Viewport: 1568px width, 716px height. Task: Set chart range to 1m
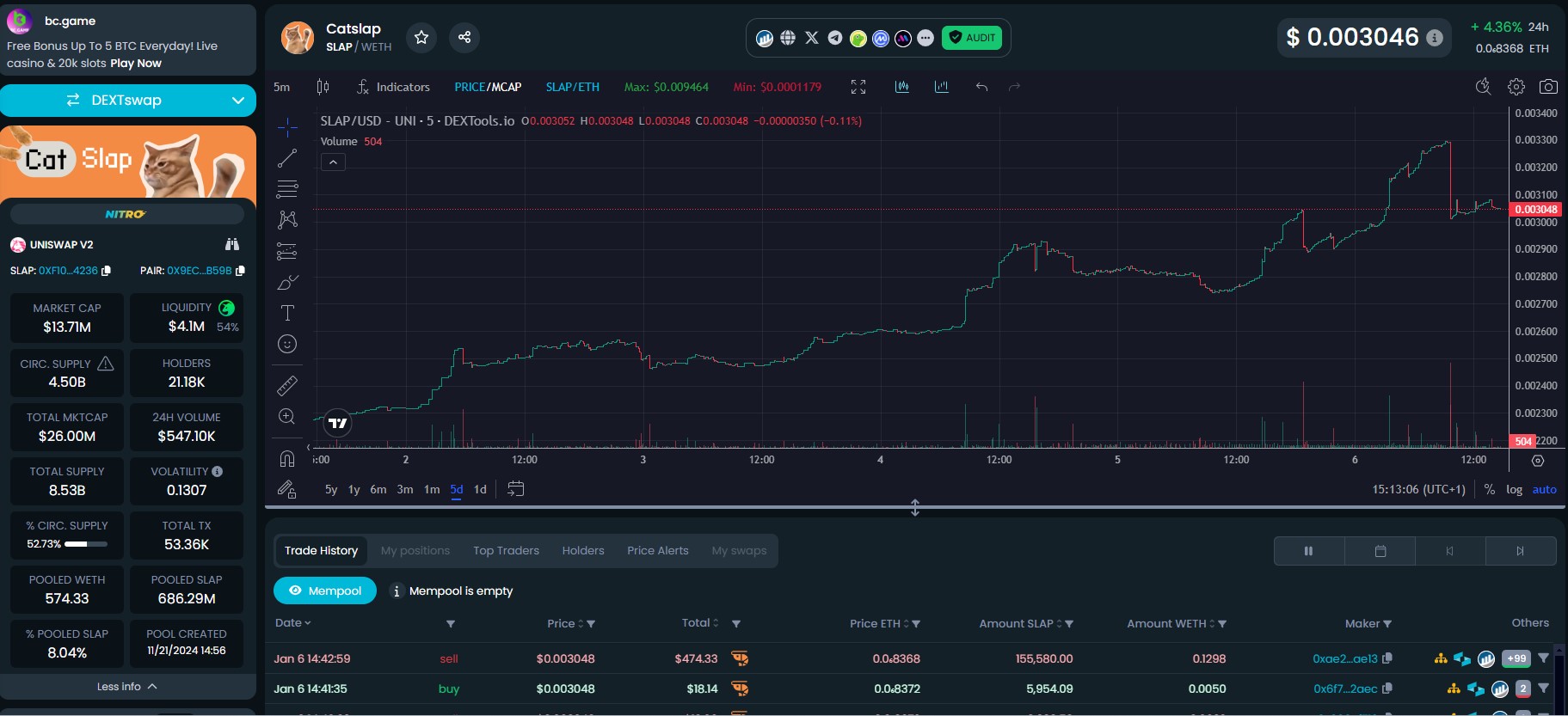(x=432, y=489)
